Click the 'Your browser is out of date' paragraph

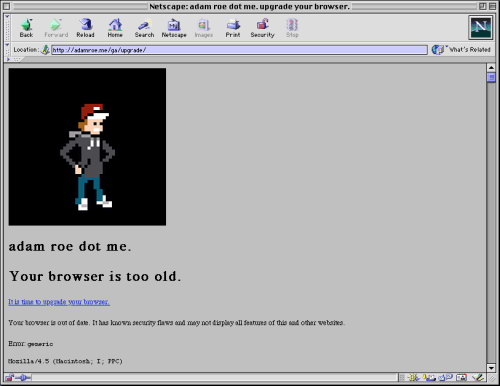(177, 323)
